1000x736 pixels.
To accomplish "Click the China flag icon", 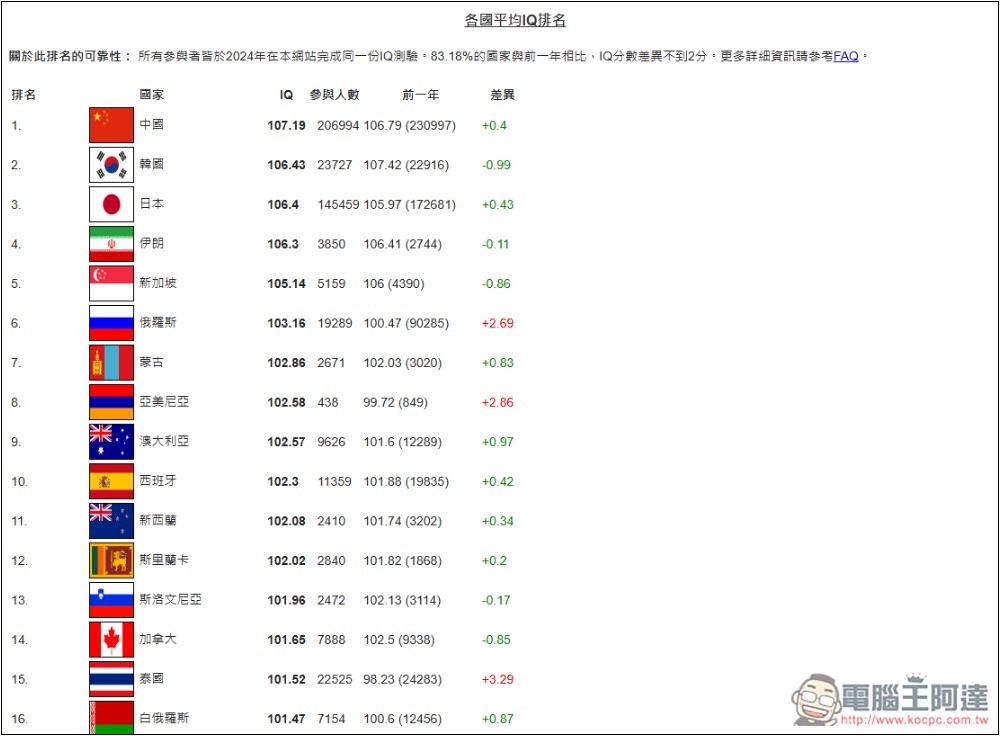I will (111, 125).
